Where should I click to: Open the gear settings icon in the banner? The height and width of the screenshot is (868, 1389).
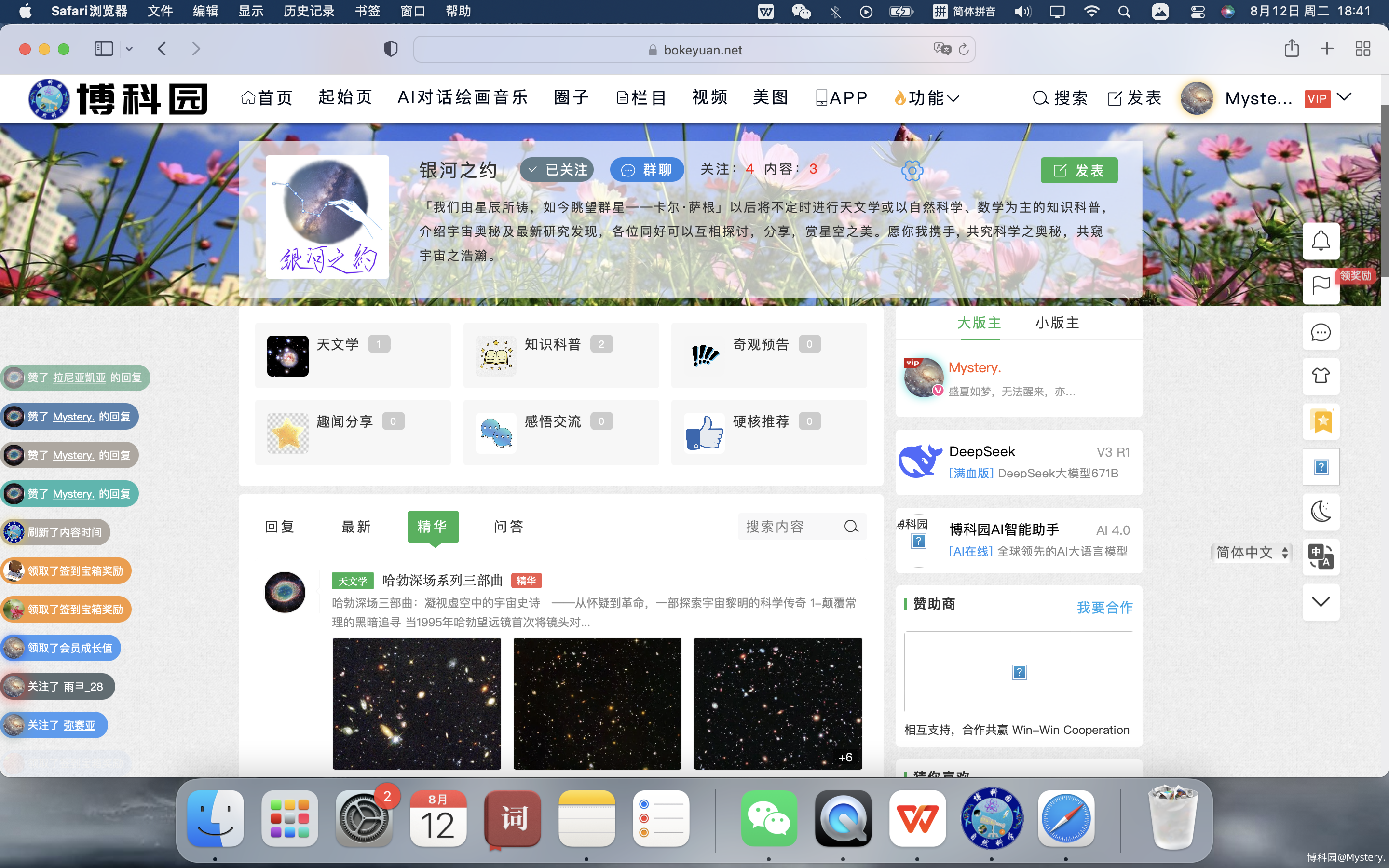pos(912,171)
